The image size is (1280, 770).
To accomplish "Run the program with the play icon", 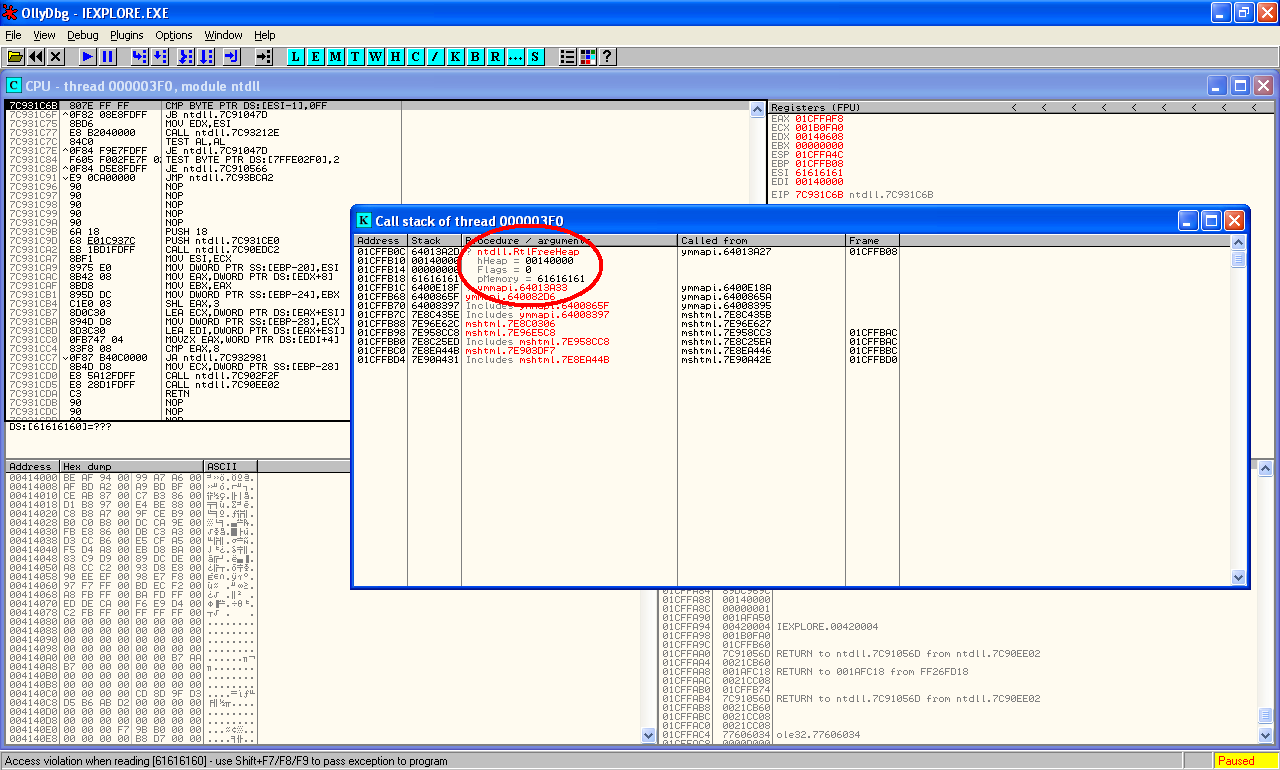I will [87, 57].
